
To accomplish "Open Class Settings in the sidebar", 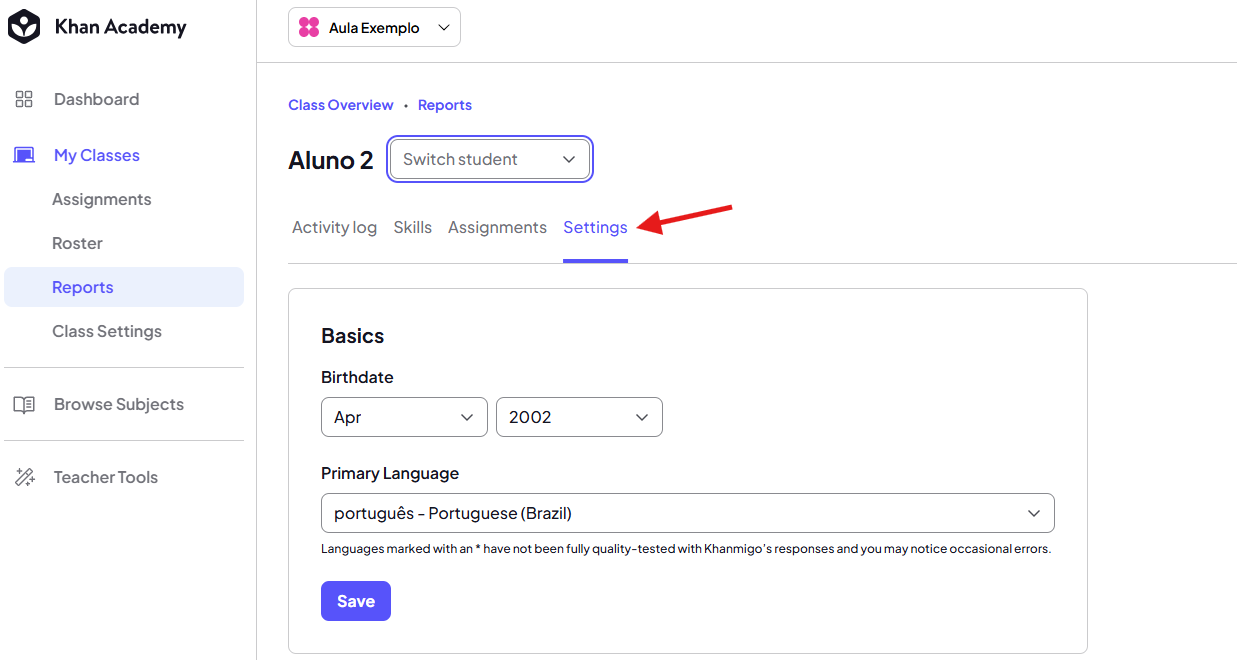I will (x=107, y=331).
